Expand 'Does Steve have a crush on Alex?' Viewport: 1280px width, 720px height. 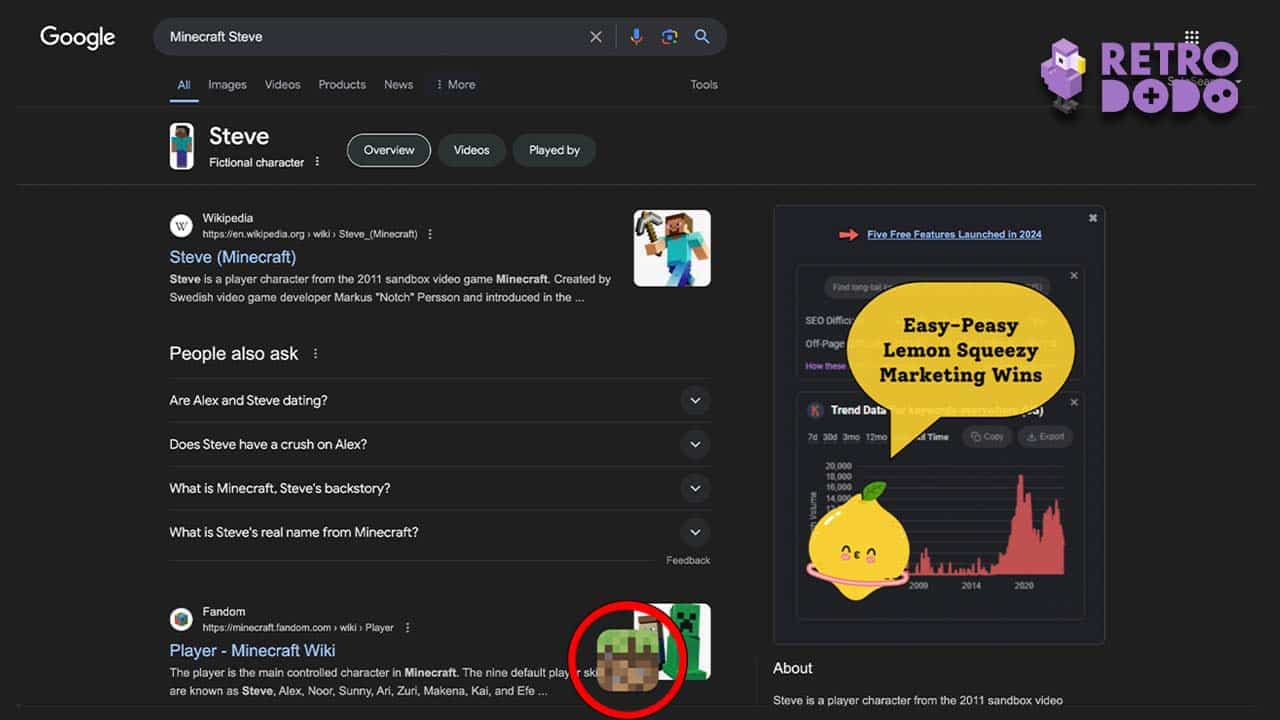[x=440, y=444]
